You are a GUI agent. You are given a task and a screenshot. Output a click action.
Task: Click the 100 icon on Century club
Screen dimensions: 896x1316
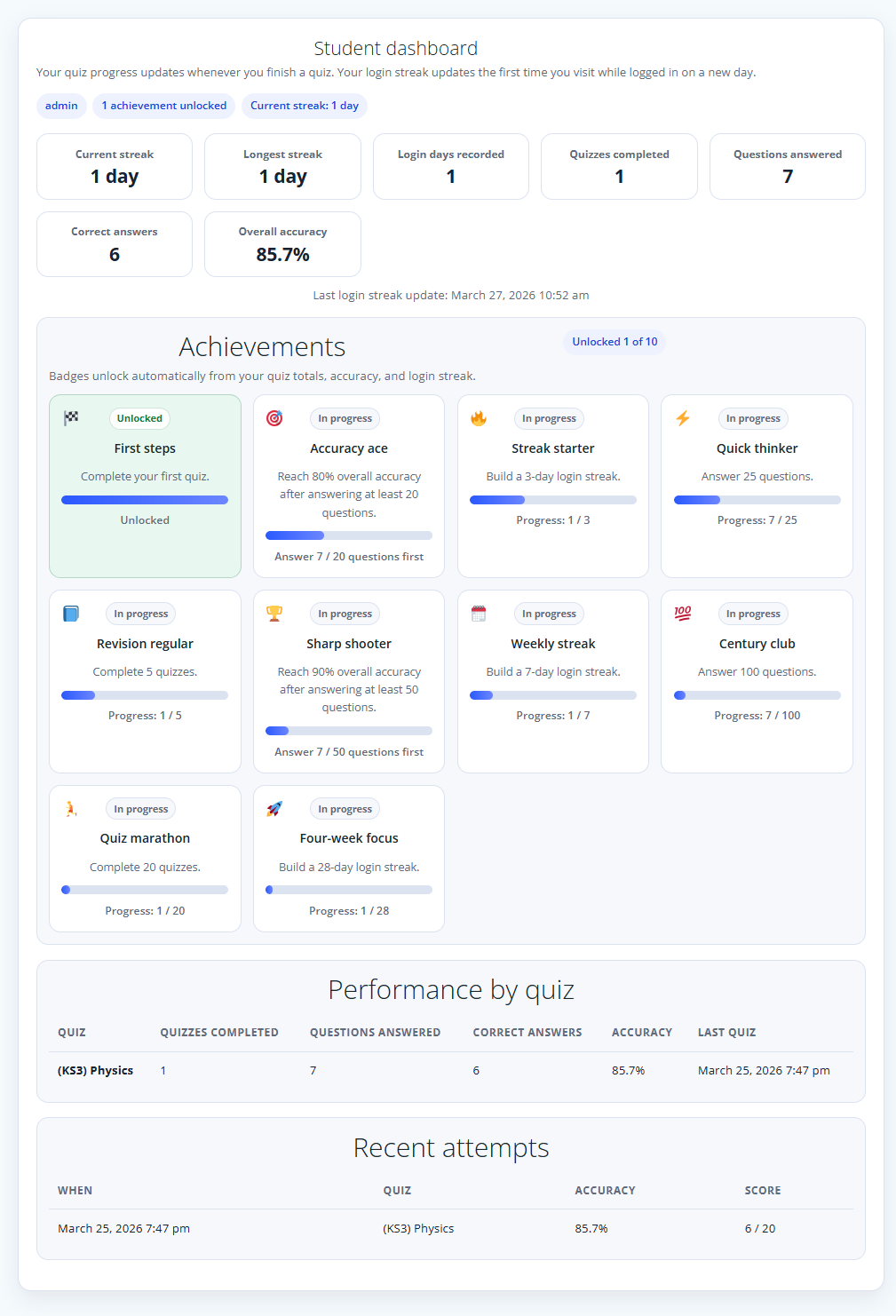pyautogui.click(x=683, y=614)
